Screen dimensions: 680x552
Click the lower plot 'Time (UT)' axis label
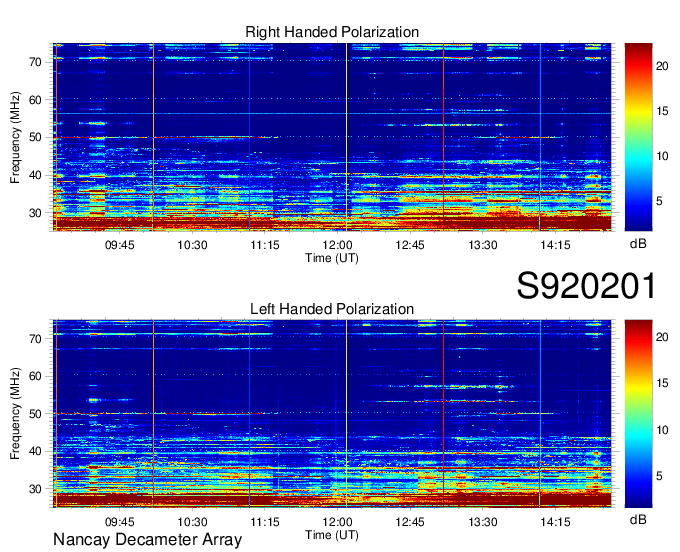[332, 535]
